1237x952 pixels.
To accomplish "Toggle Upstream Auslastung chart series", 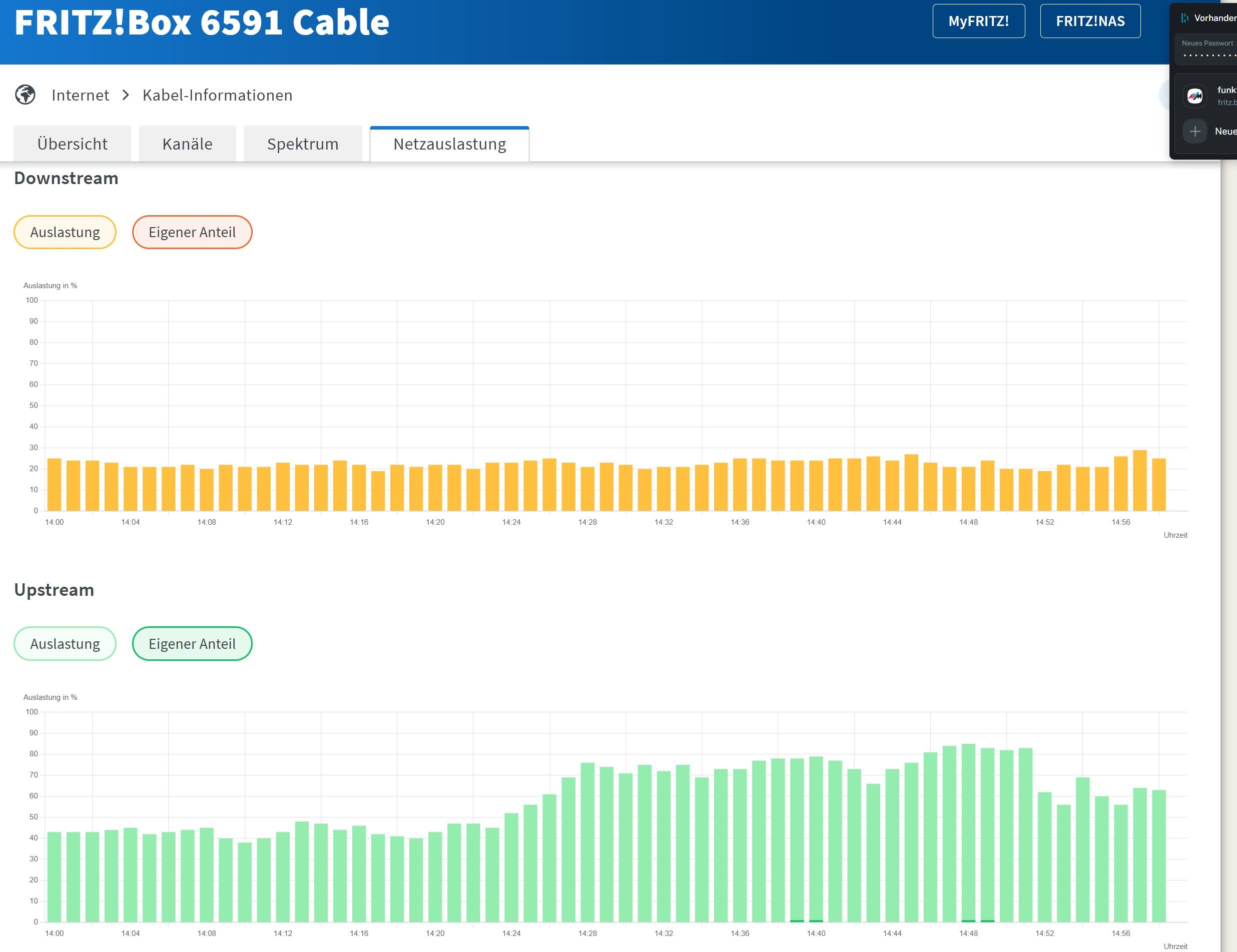I will (65, 644).
